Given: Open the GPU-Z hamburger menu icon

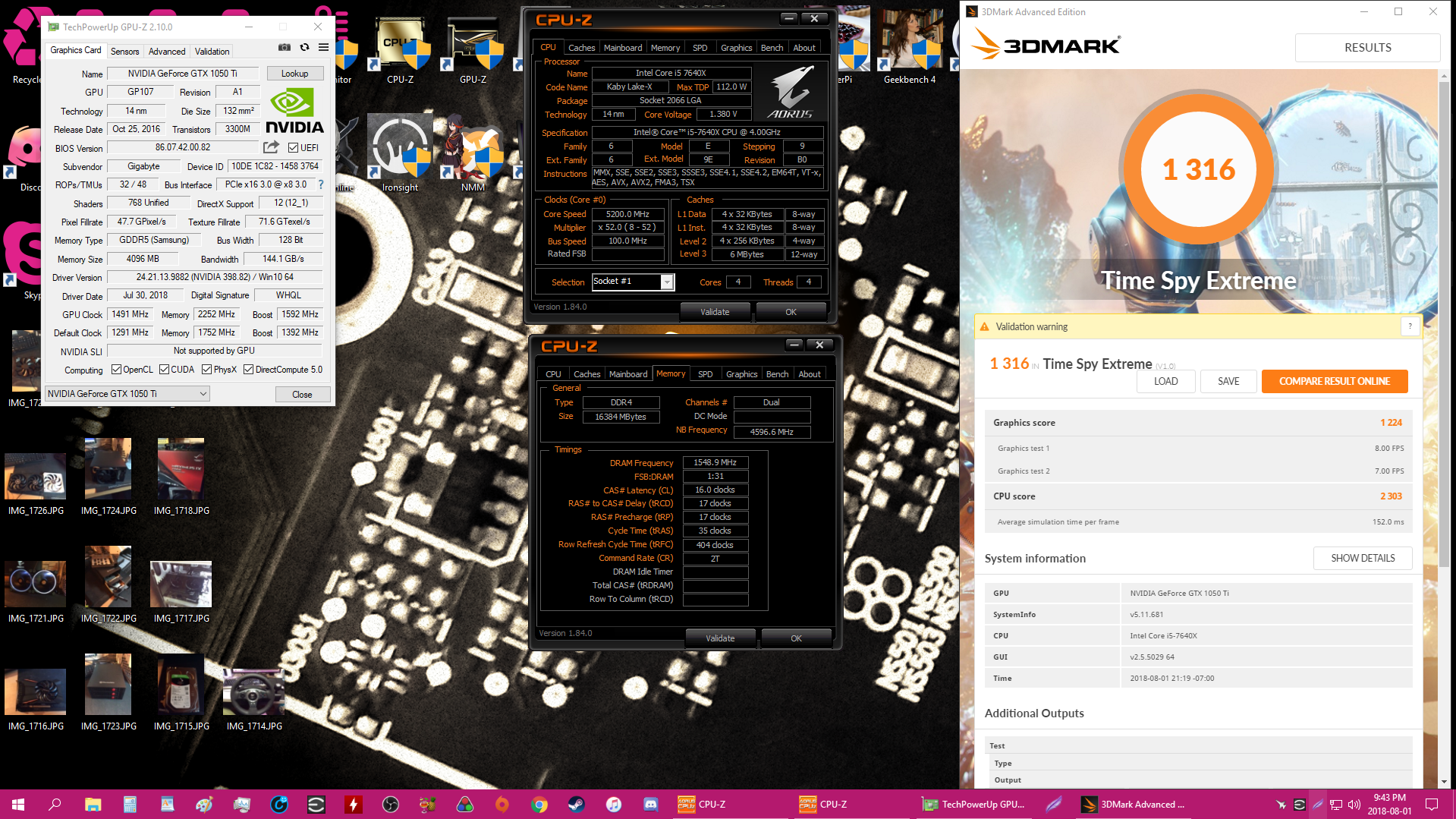Looking at the screenshot, I should tap(323, 47).
